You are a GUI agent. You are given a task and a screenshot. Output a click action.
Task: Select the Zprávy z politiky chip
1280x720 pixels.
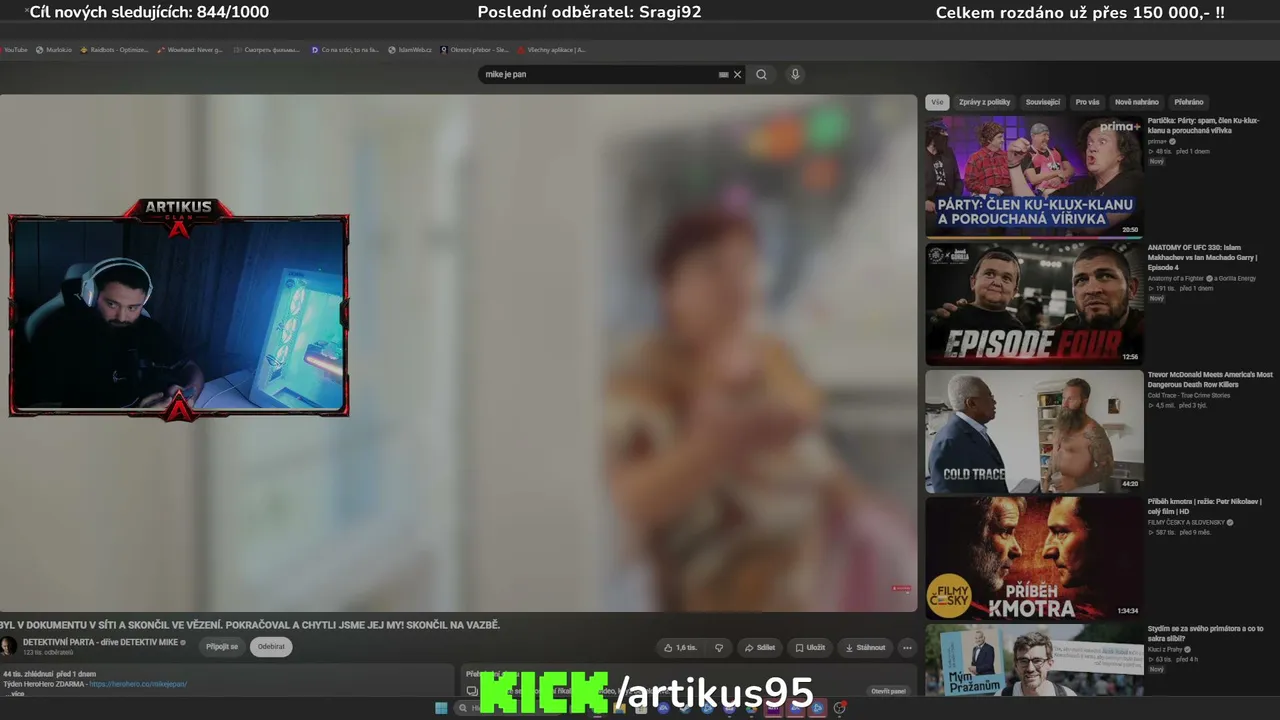[x=985, y=102]
